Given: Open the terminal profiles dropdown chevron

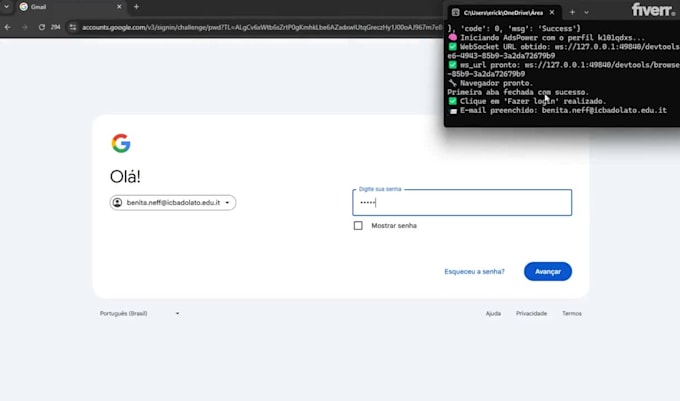Looking at the screenshot, I should (x=586, y=13).
